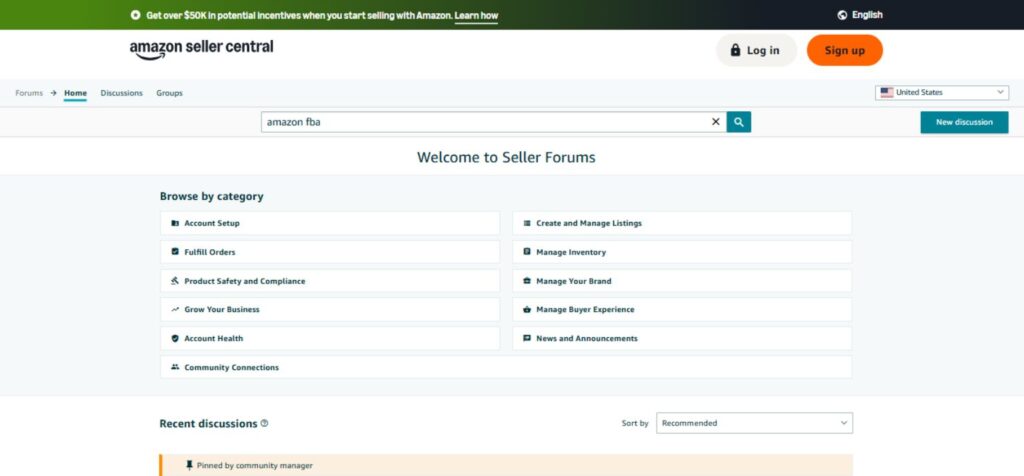The height and width of the screenshot is (476, 1024).
Task: Click the News and Announcements chat icon
Action: click(527, 338)
